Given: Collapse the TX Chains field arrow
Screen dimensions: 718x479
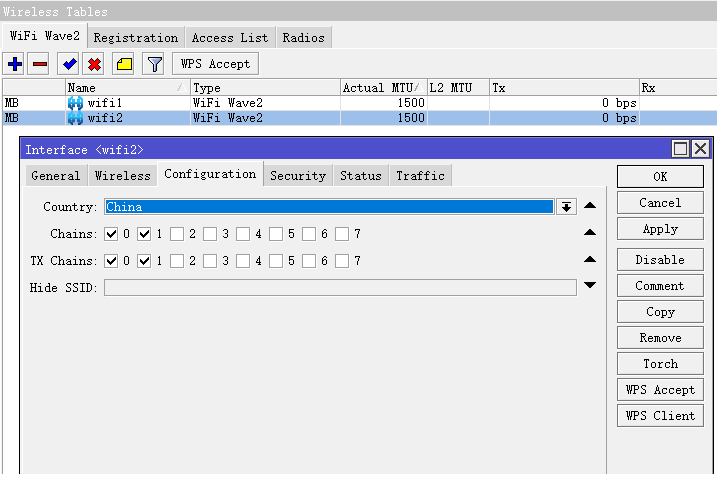Looking at the screenshot, I should pos(590,260).
